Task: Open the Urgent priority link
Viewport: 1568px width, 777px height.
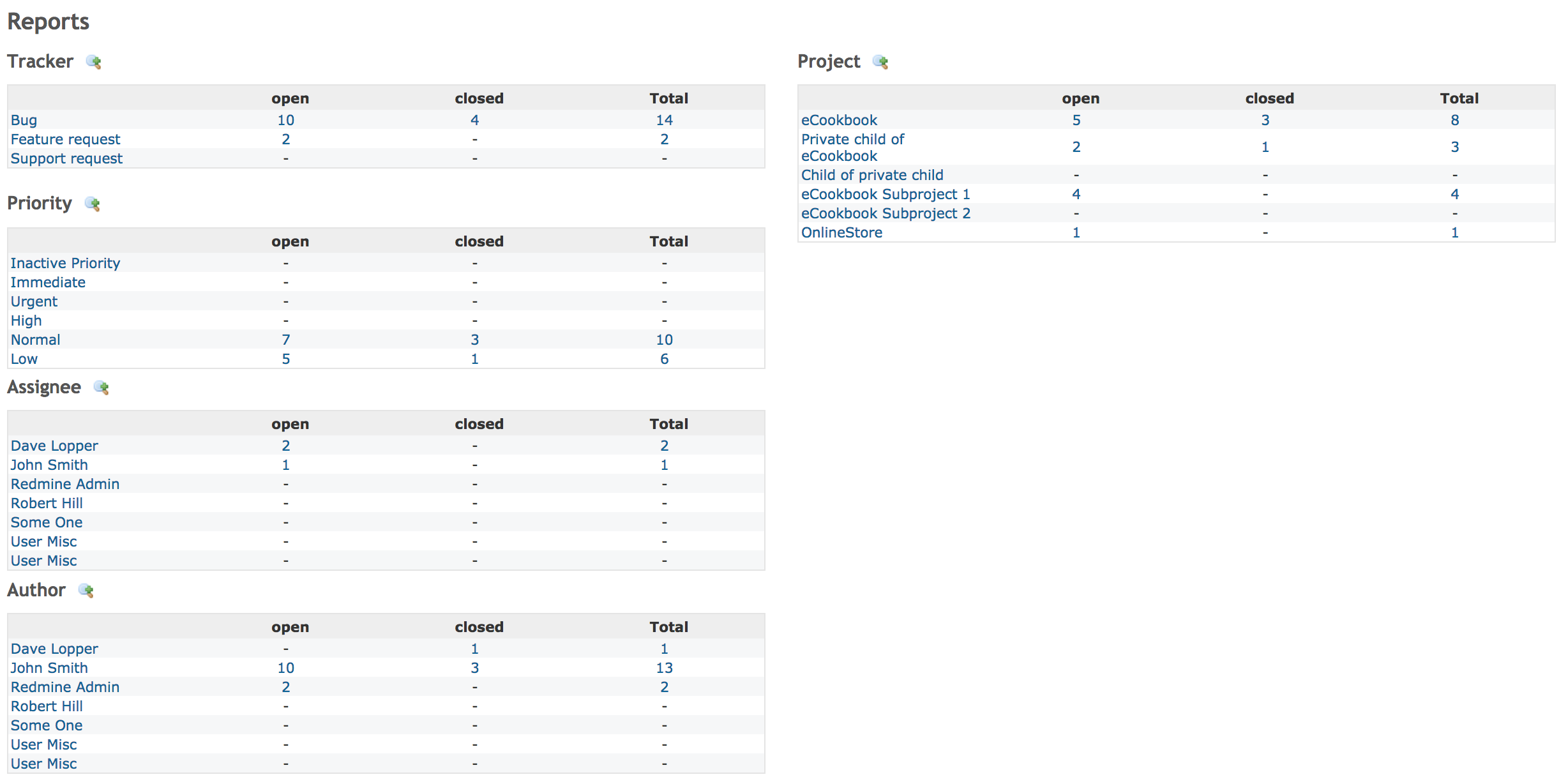Action: (34, 301)
